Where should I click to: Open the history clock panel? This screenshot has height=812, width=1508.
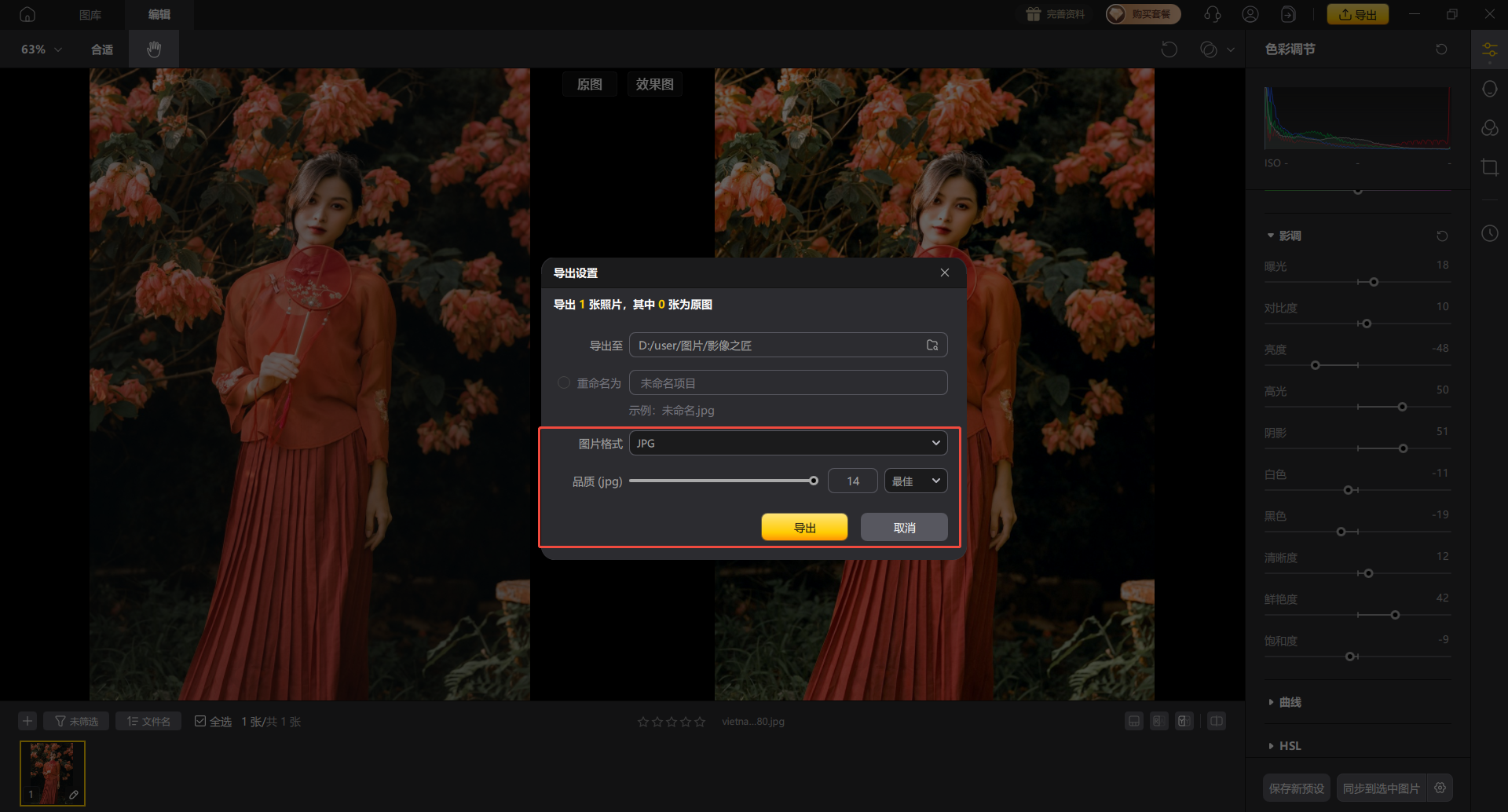point(1489,233)
